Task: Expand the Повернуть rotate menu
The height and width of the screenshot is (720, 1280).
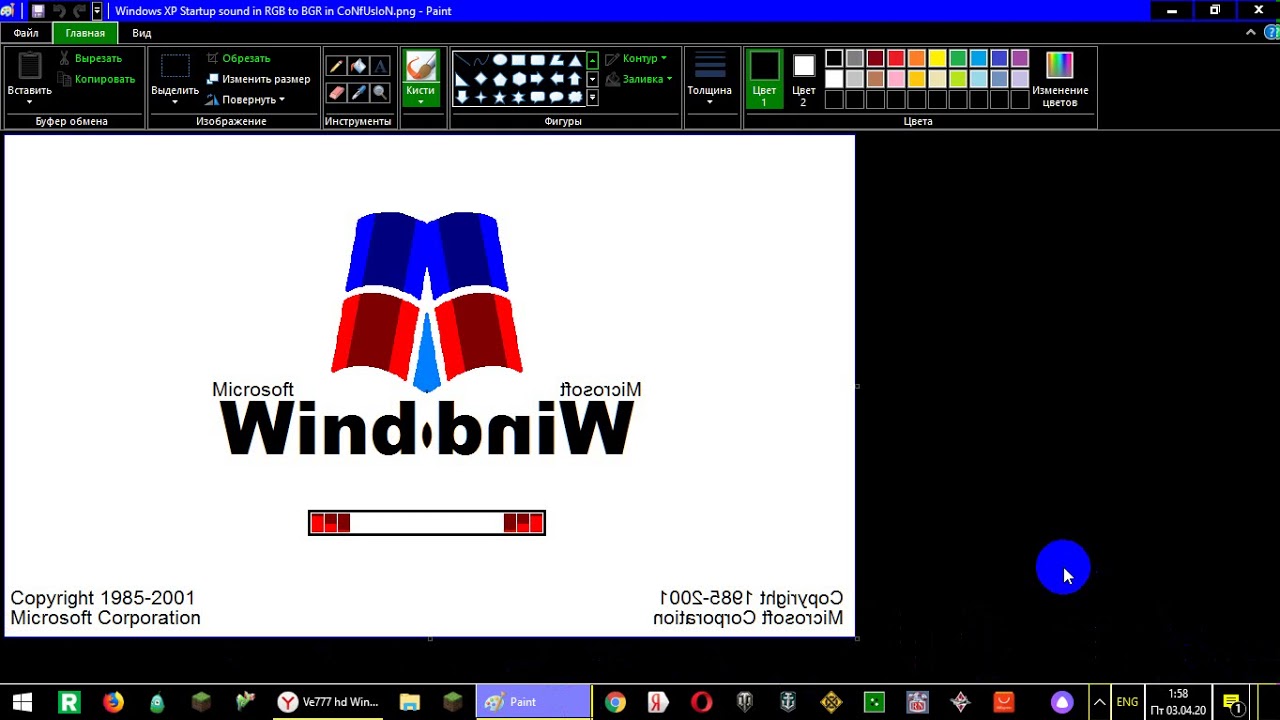Action: [245, 100]
